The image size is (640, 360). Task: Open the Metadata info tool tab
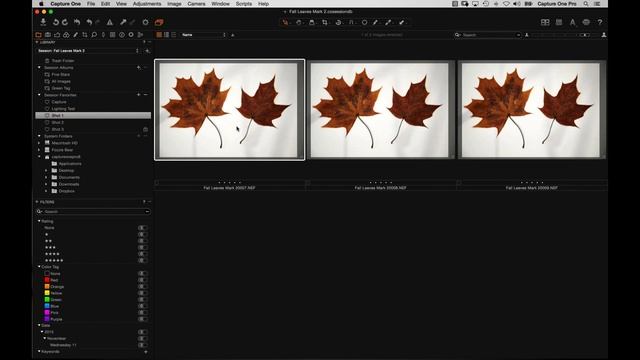coord(122,35)
